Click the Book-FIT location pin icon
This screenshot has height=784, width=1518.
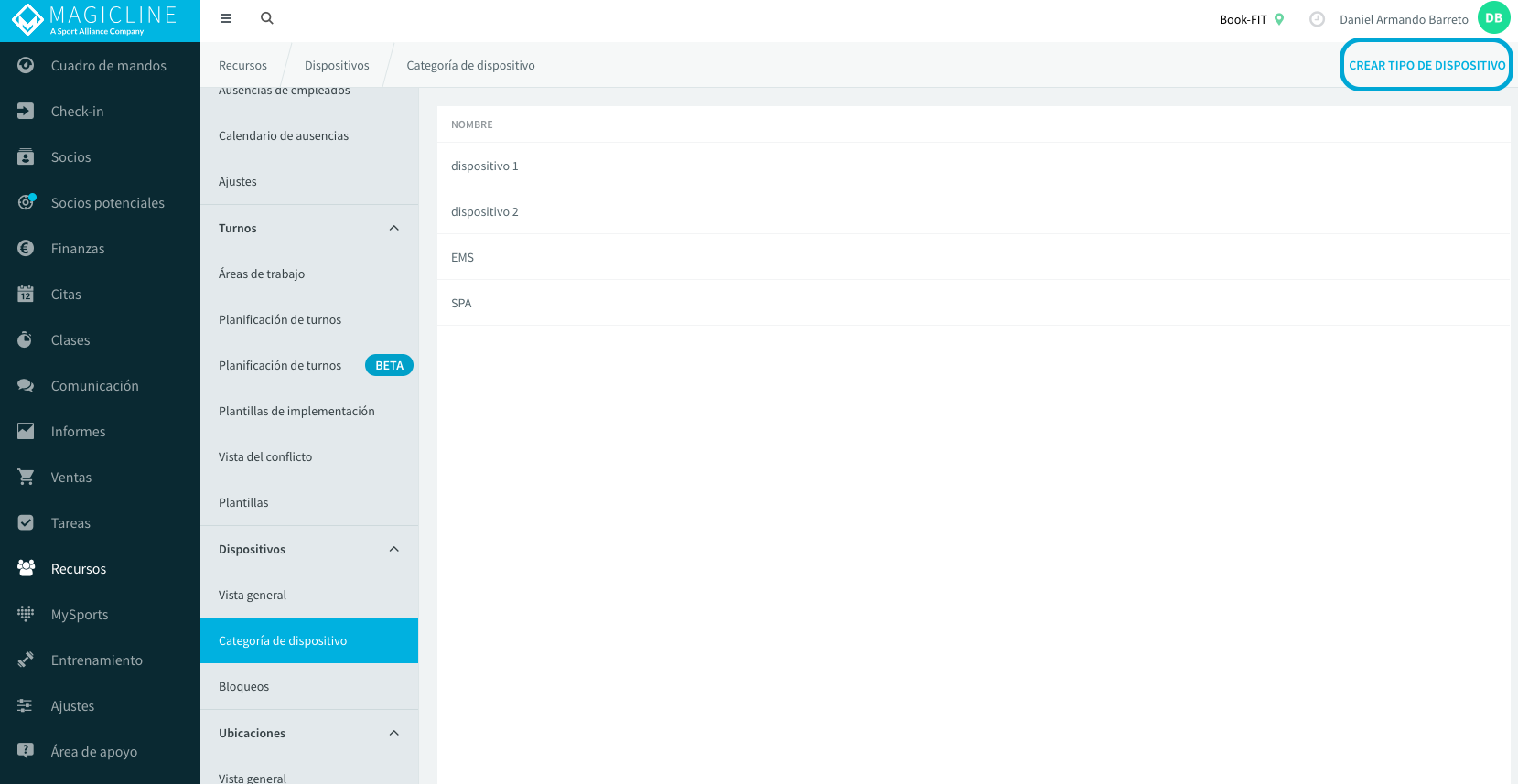tap(1279, 19)
